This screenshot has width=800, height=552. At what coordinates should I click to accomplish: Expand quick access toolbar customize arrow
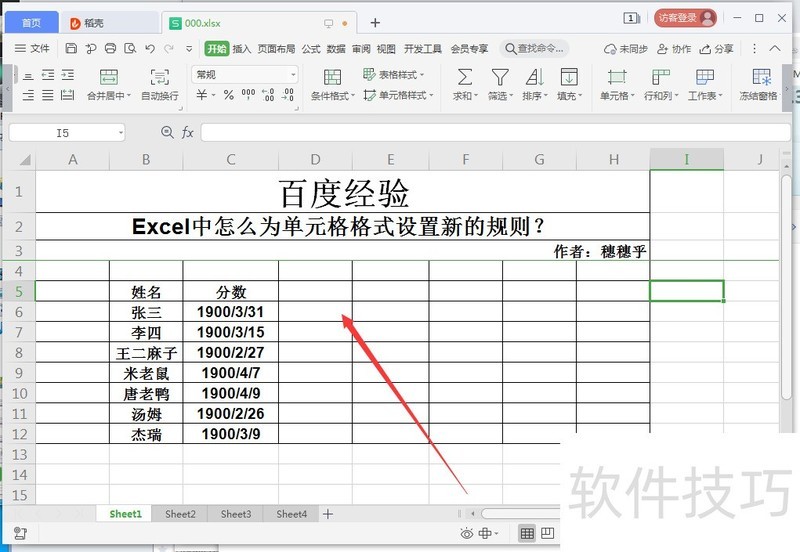point(189,49)
